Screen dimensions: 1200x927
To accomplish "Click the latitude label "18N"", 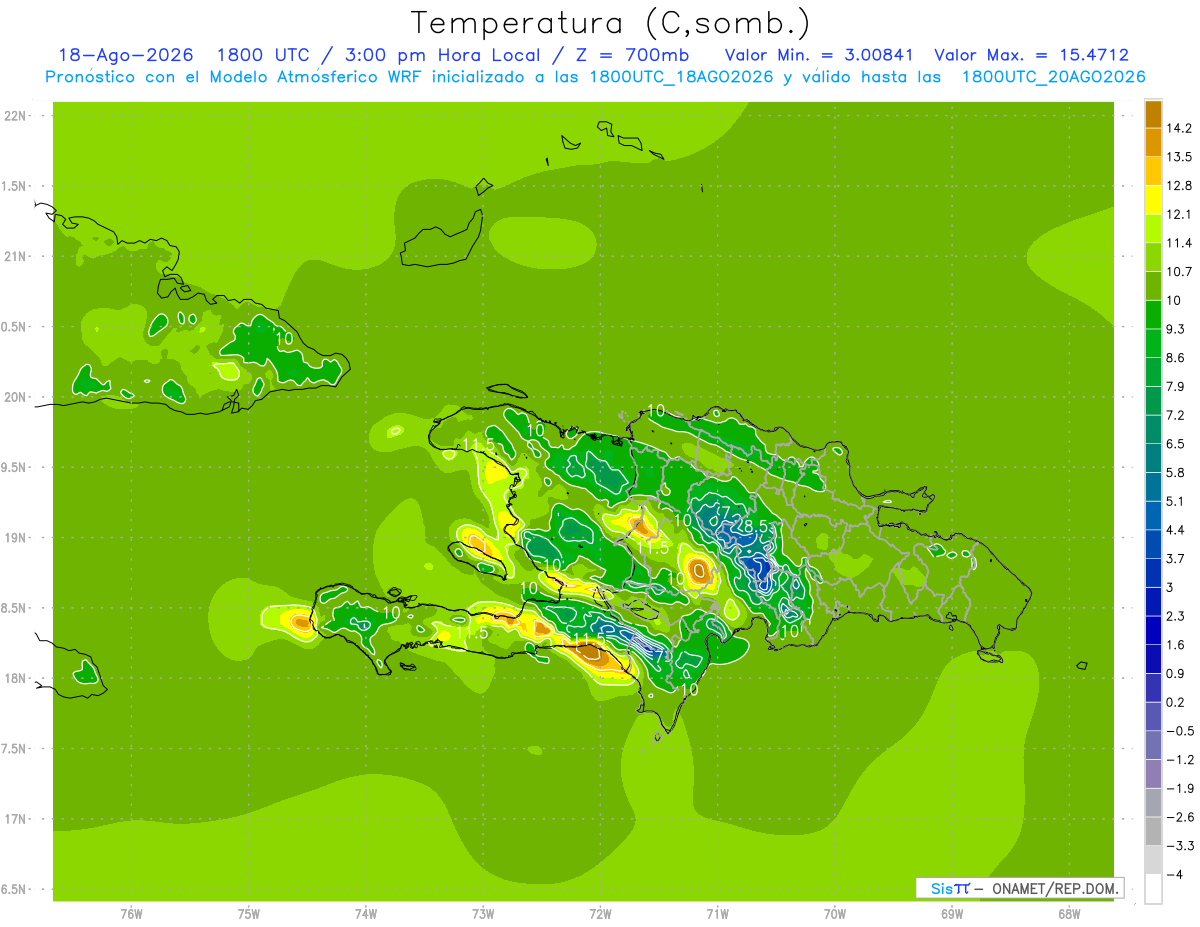I will pyautogui.click(x=14, y=679).
